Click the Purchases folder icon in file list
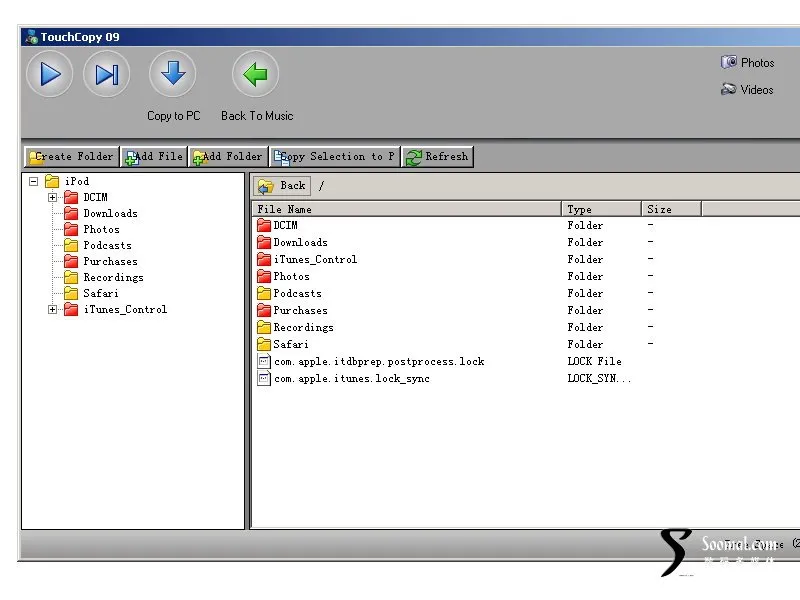 (x=264, y=310)
